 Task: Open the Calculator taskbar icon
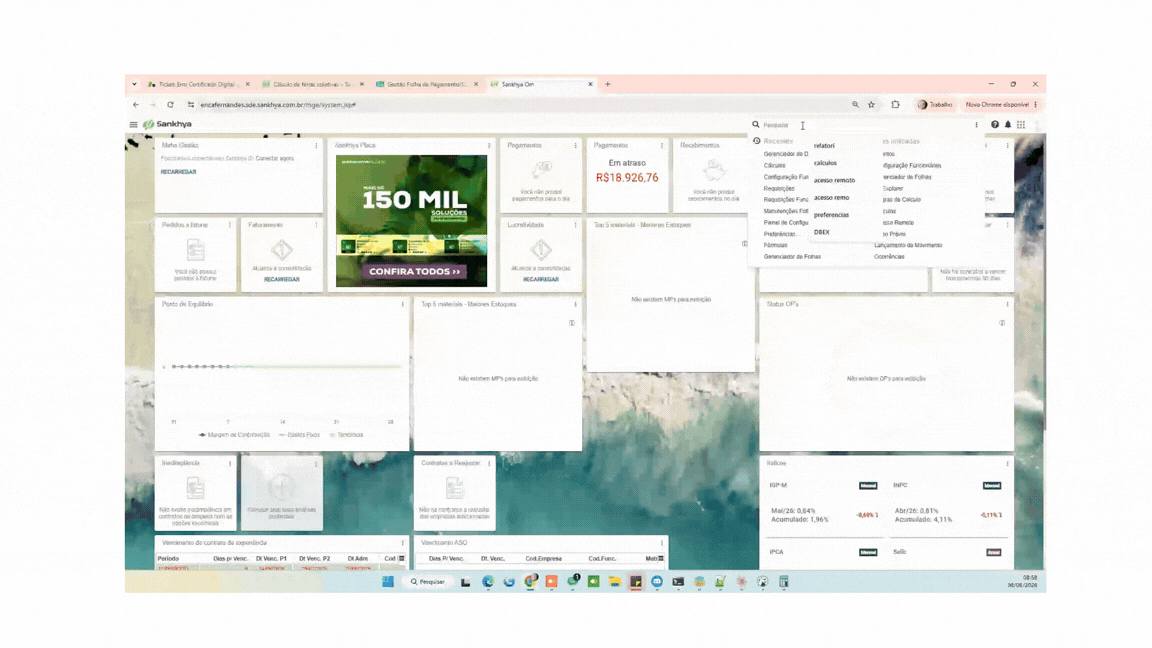coord(784,582)
